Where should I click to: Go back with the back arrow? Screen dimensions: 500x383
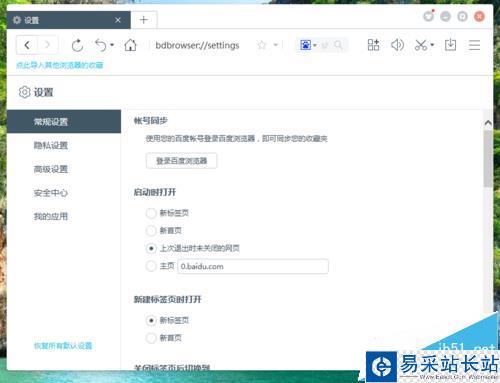pos(27,45)
